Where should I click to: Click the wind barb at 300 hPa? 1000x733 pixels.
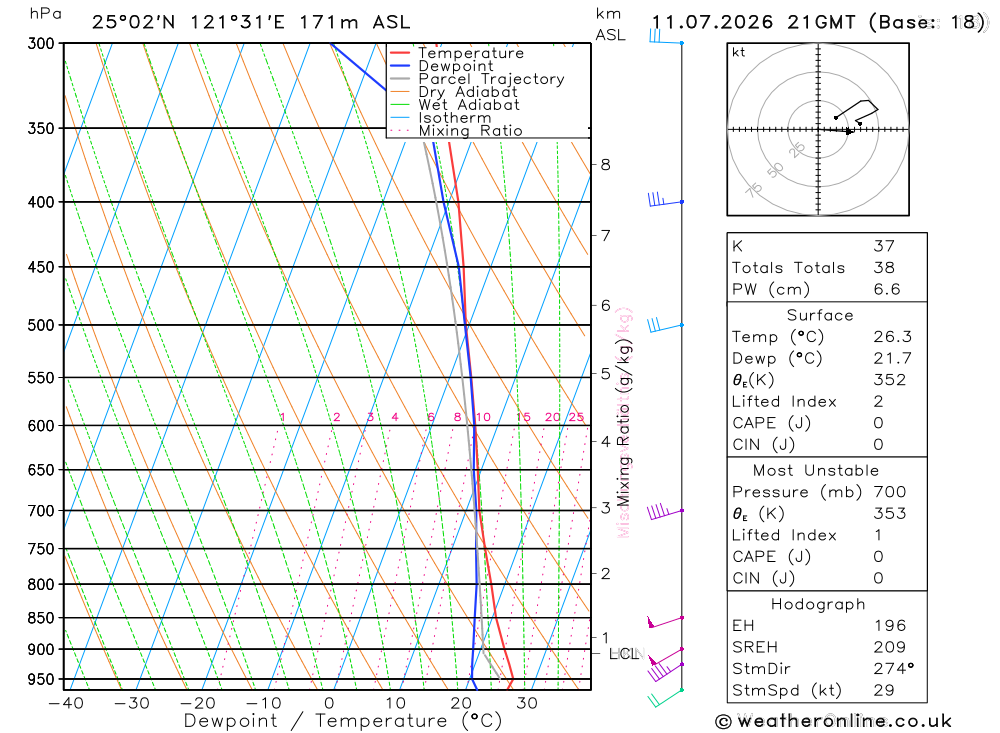pyautogui.click(x=665, y=38)
